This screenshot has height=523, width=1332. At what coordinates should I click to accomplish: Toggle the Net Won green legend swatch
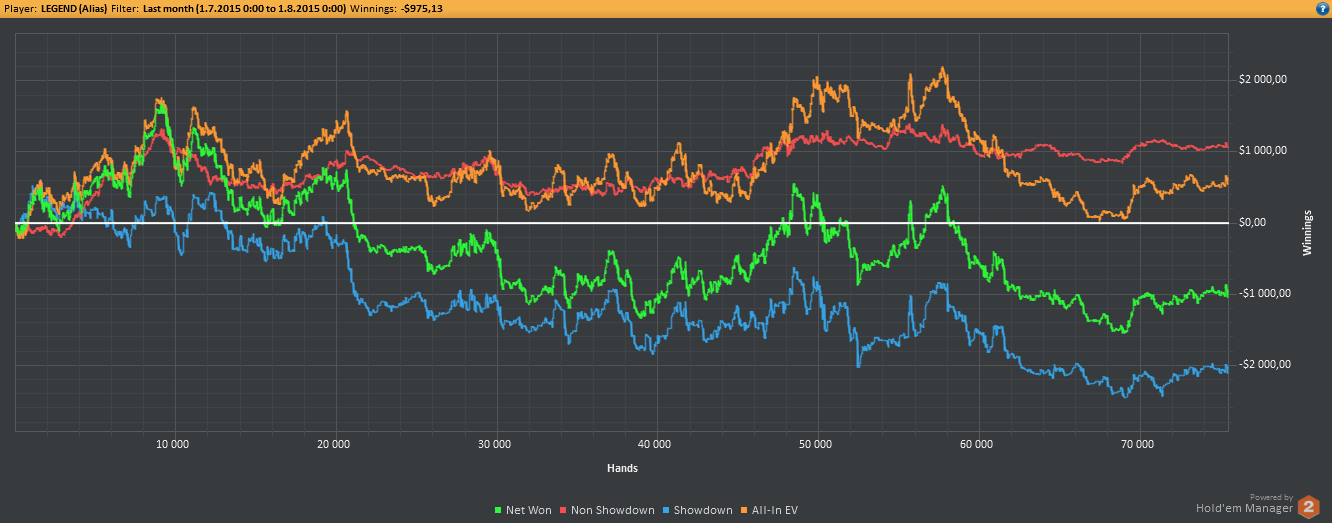click(x=498, y=511)
